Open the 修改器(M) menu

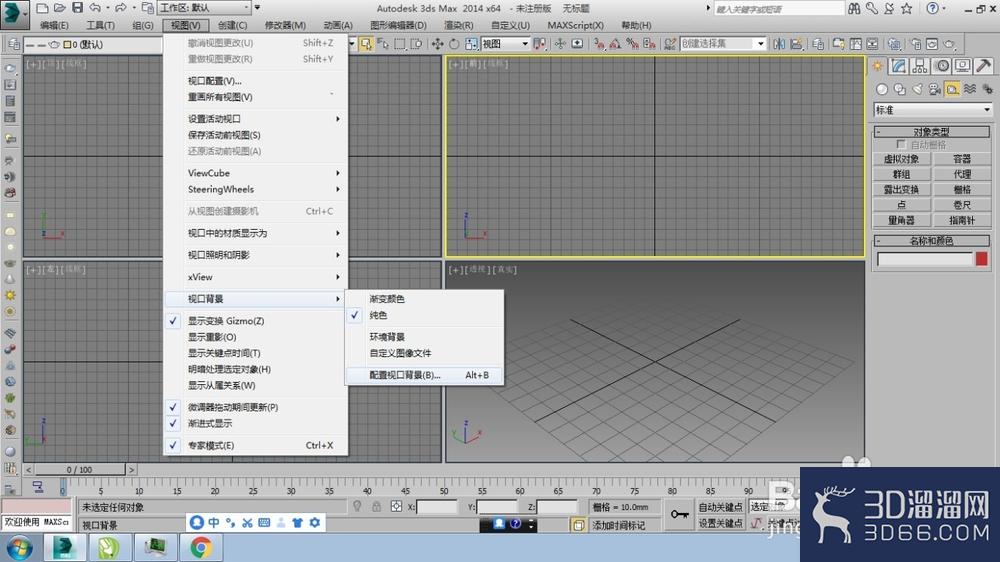click(285, 26)
